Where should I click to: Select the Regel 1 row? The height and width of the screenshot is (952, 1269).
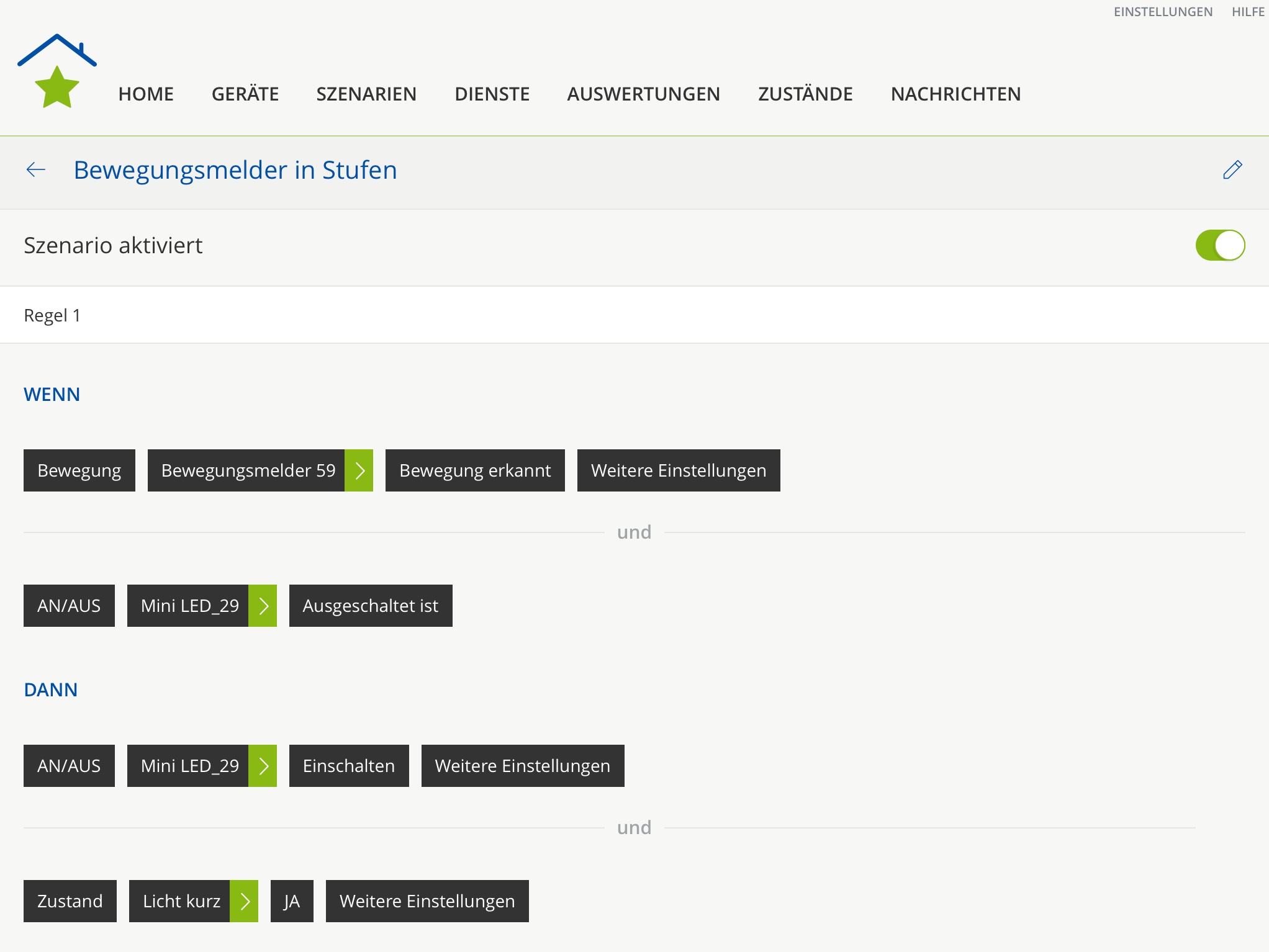pos(633,315)
